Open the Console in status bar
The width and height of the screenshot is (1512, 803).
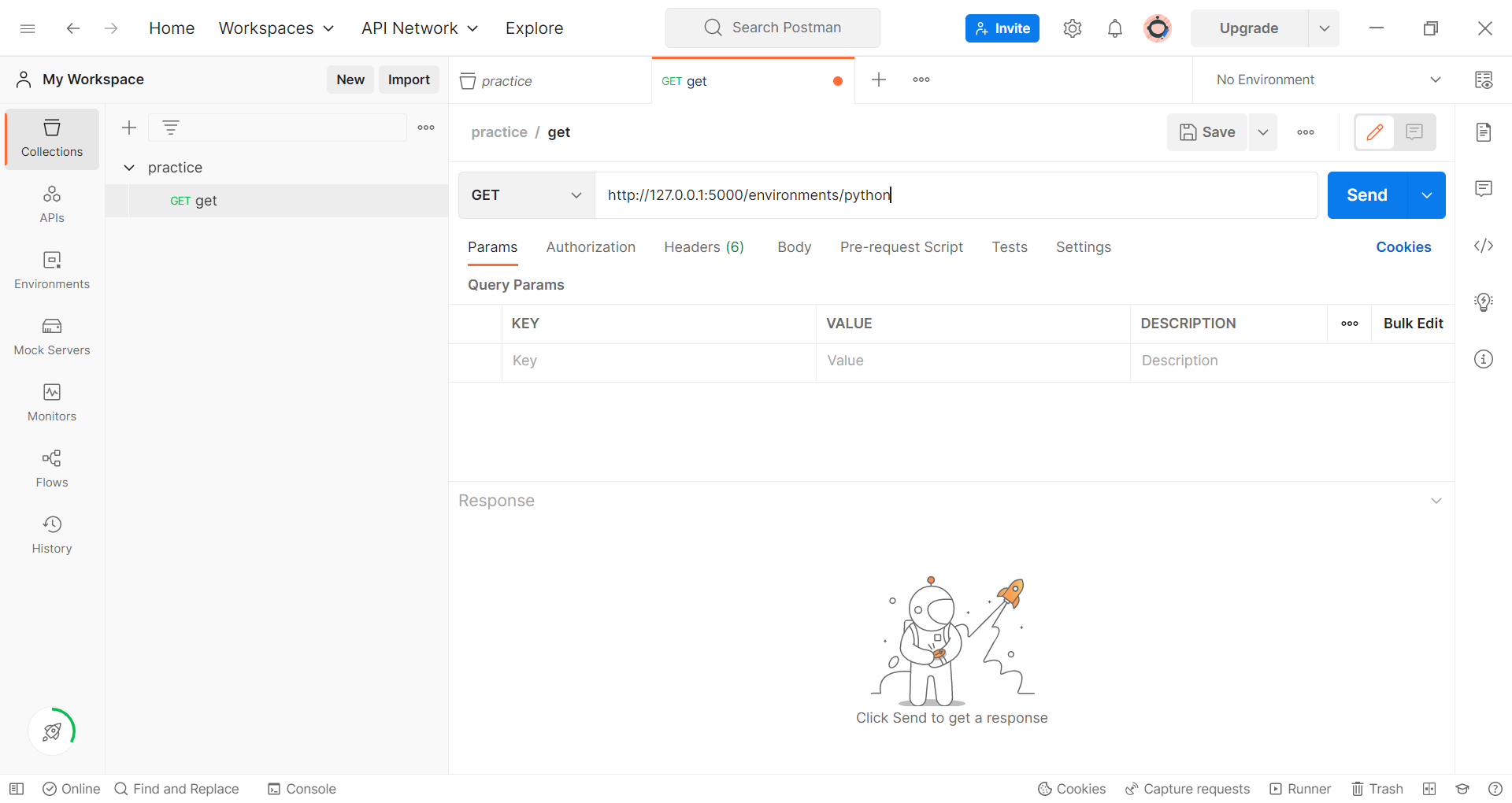click(x=302, y=789)
